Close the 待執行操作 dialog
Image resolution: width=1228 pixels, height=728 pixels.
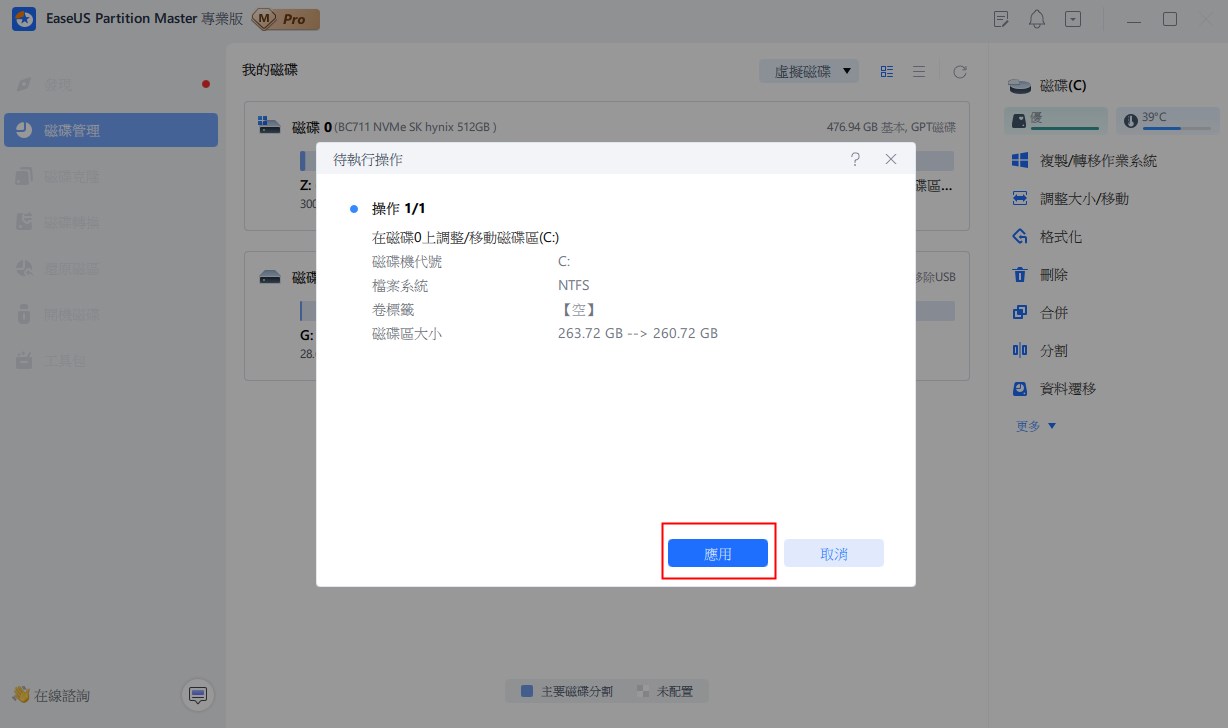890,159
